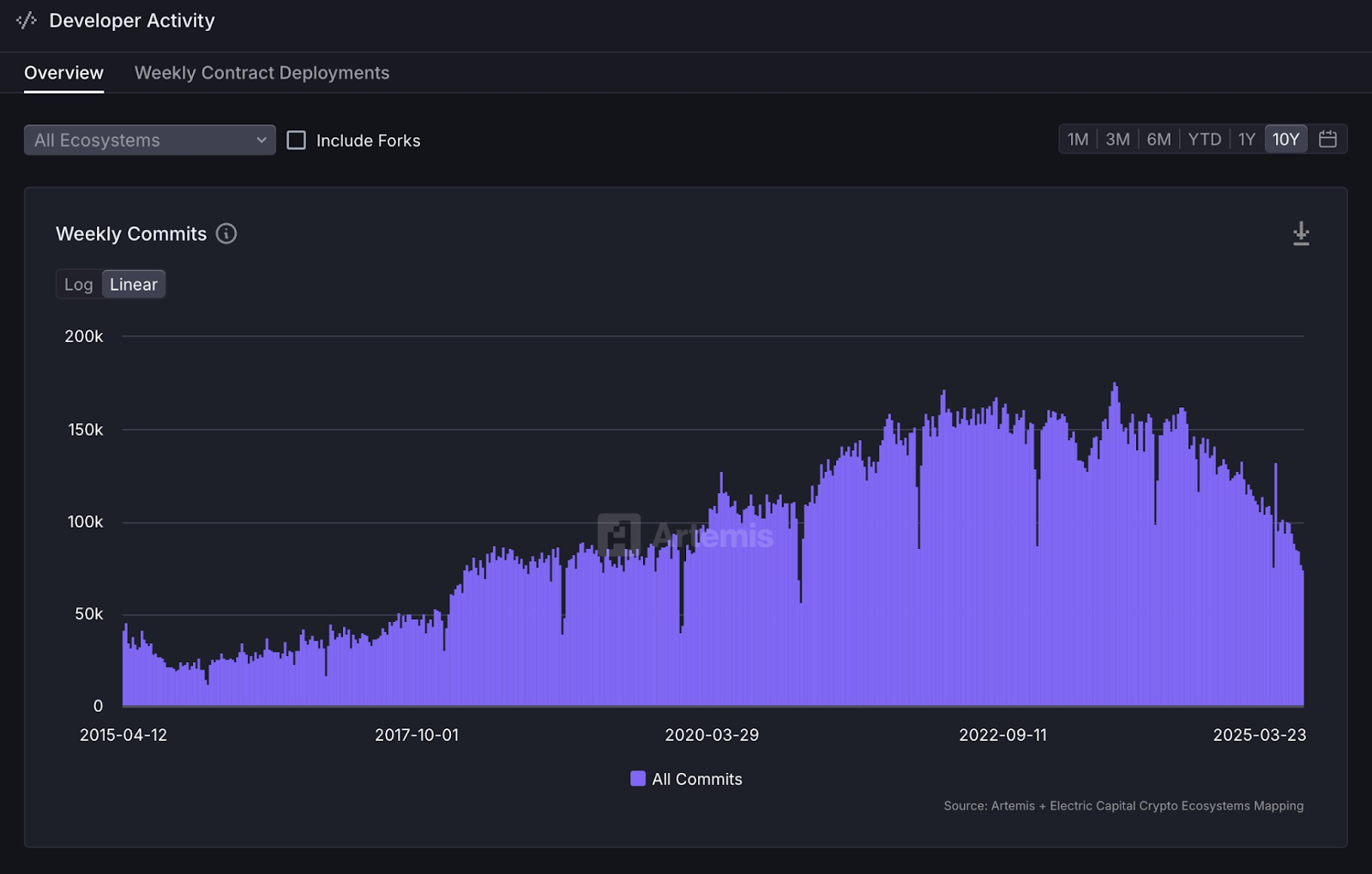Select the YTD time range

pyautogui.click(x=1205, y=139)
